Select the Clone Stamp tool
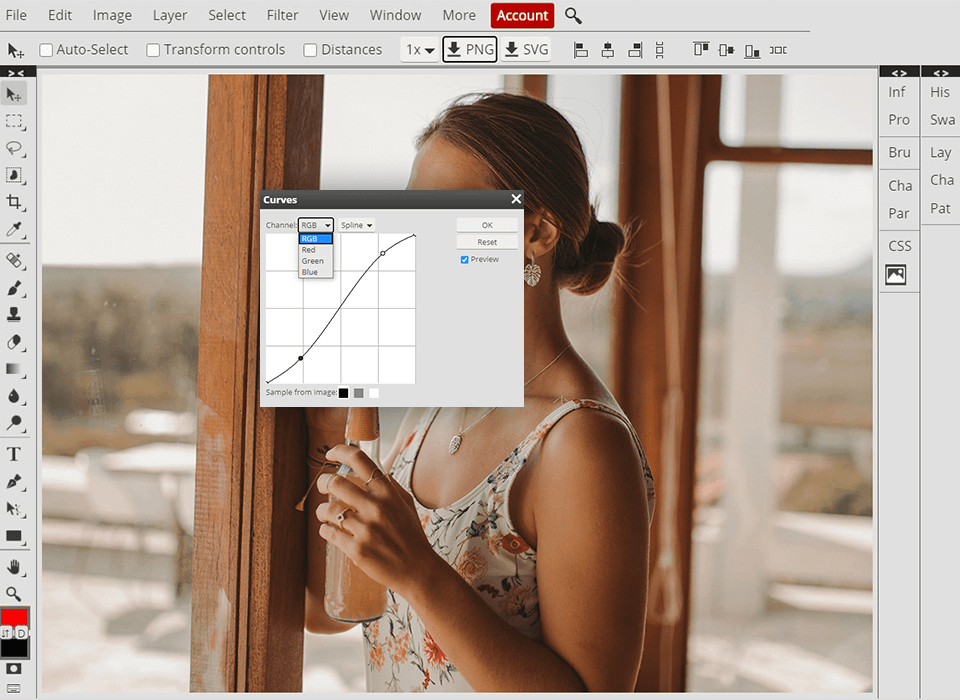This screenshot has height=700, width=960. coord(14,314)
